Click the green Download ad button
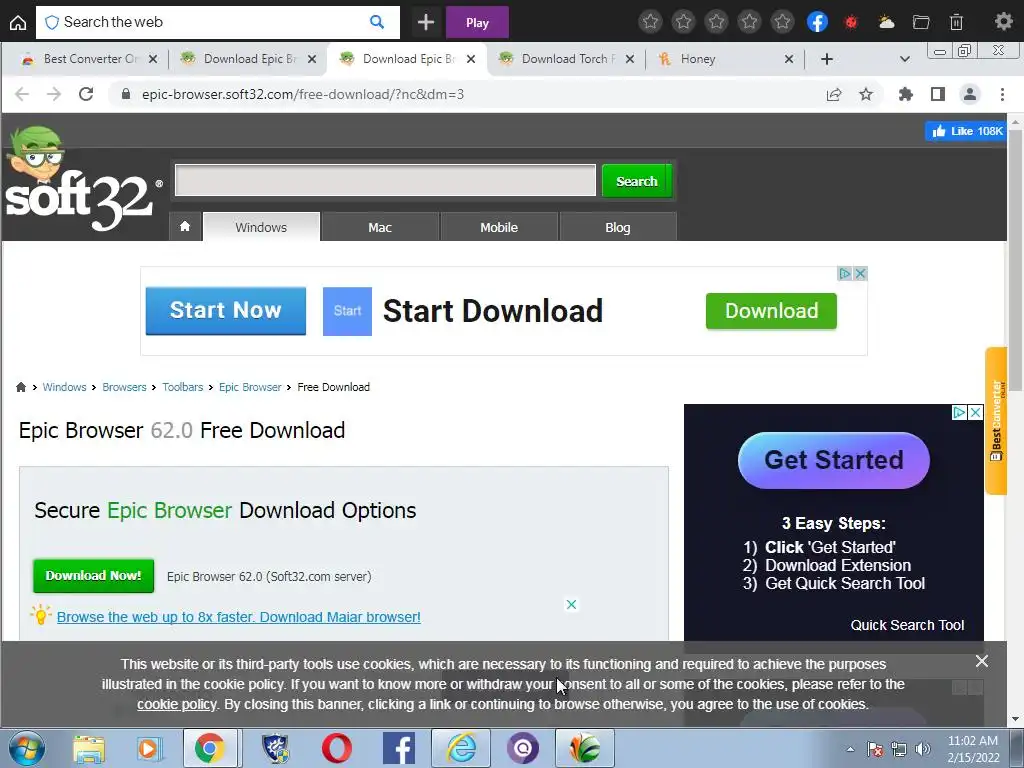Image resolution: width=1024 pixels, height=768 pixels. 771,311
